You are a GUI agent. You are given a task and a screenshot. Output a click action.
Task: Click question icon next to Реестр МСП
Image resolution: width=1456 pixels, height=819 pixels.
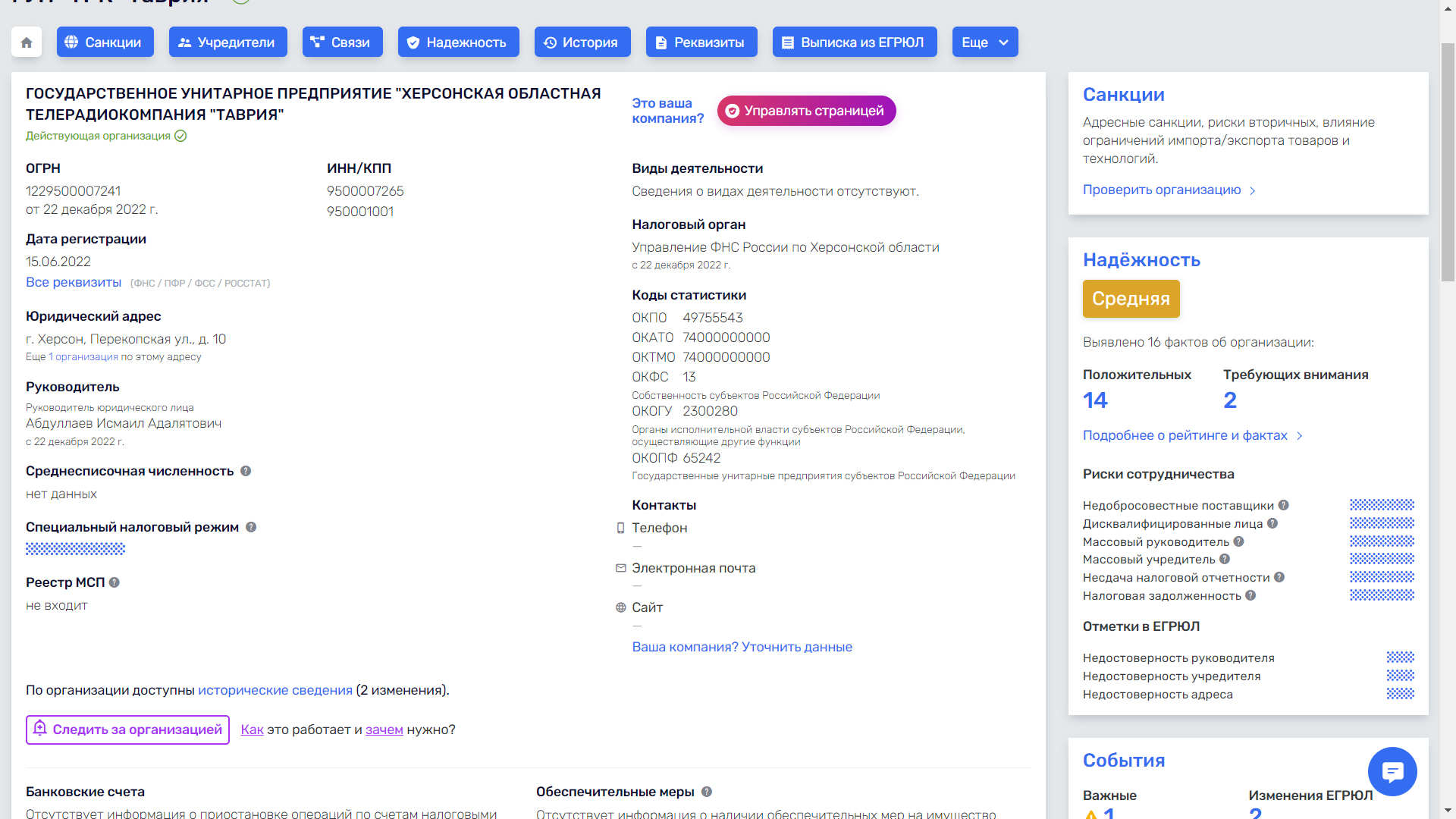(x=115, y=582)
